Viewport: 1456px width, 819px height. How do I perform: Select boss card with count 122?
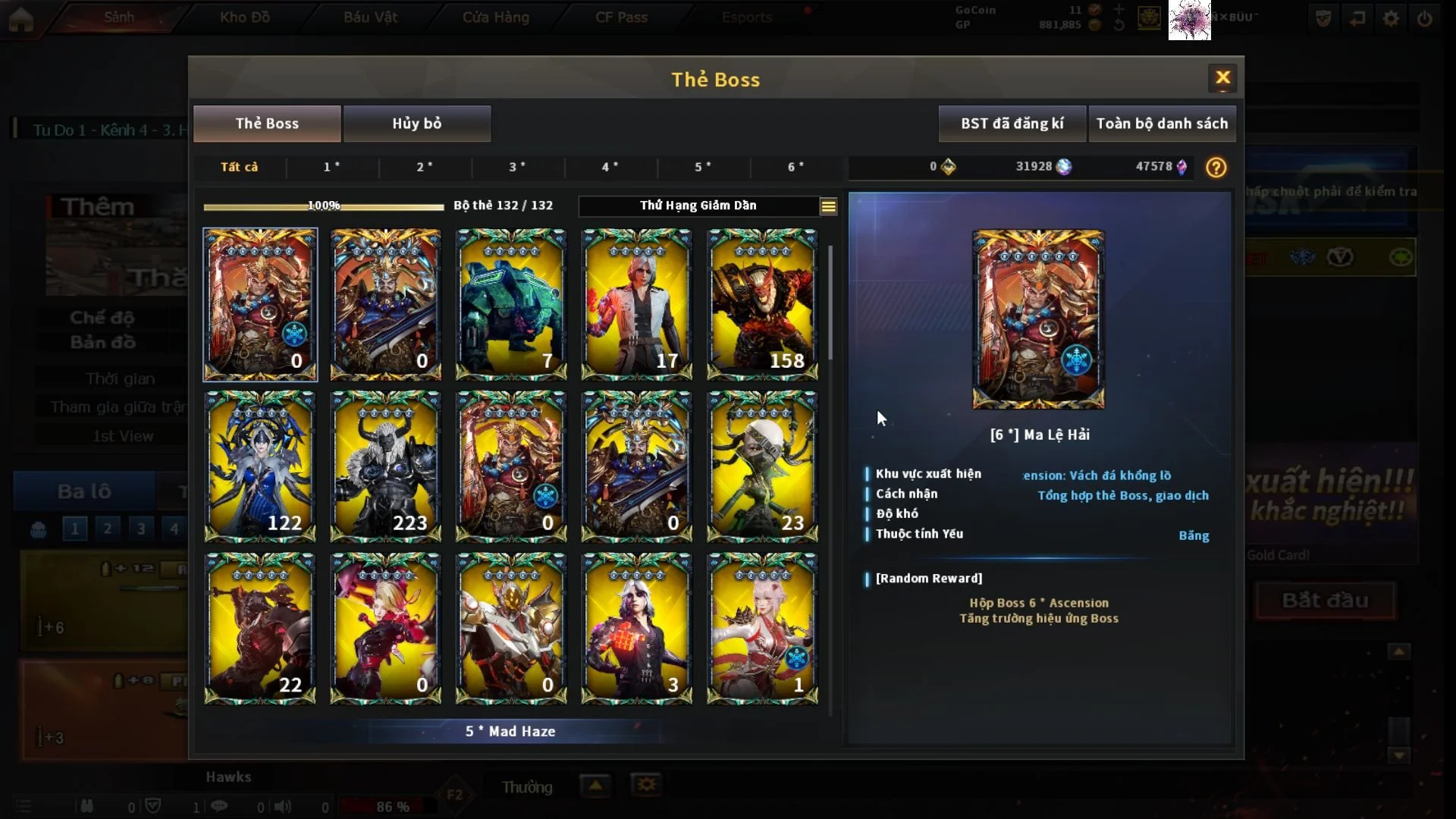(x=260, y=466)
